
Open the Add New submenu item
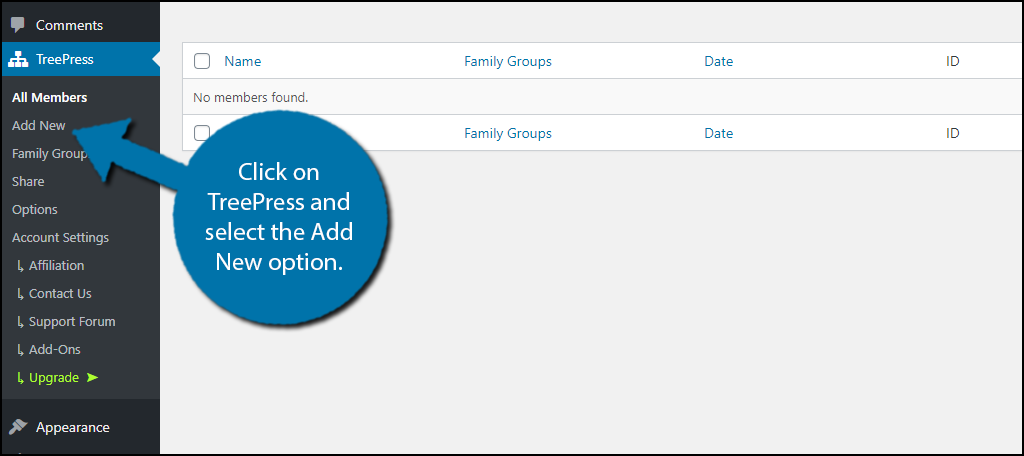coord(39,125)
